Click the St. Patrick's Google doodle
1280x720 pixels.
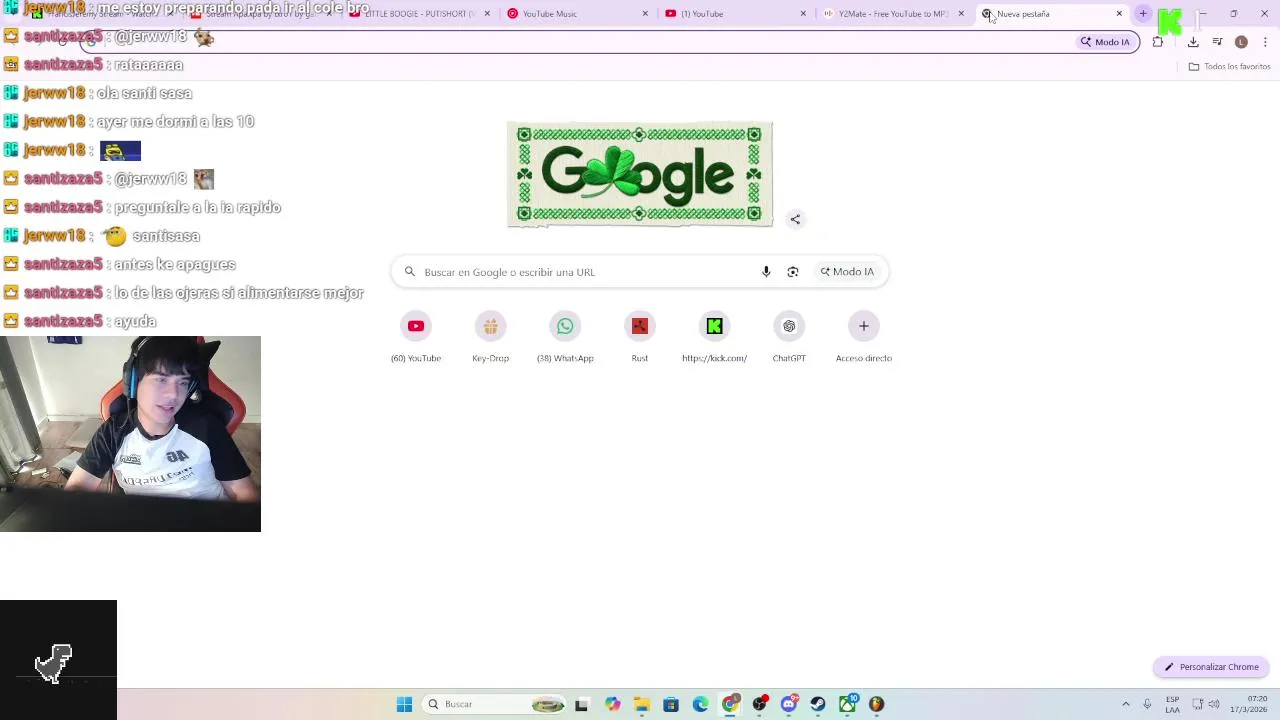pos(640,175)
